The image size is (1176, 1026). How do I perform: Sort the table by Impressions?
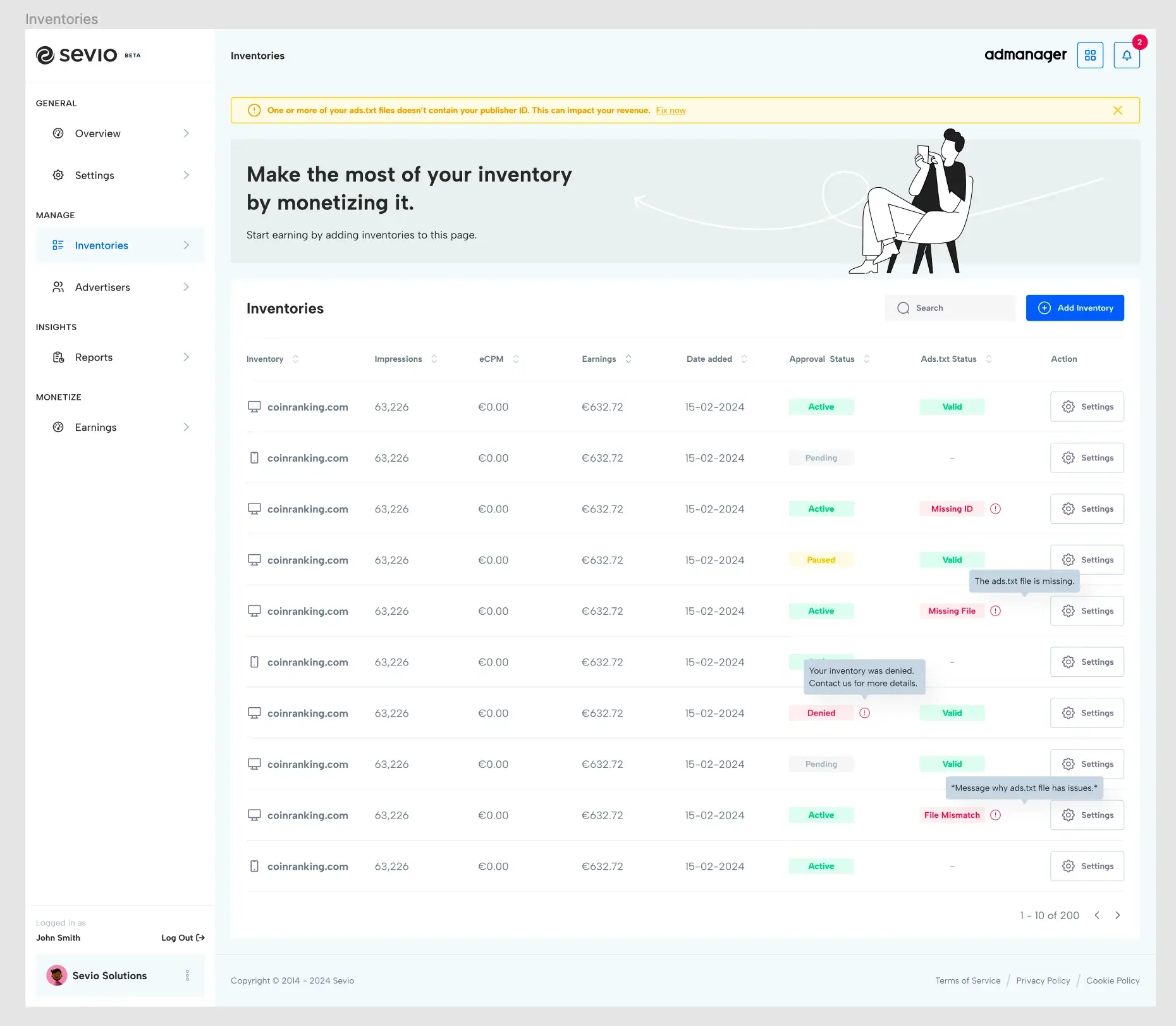434,359
